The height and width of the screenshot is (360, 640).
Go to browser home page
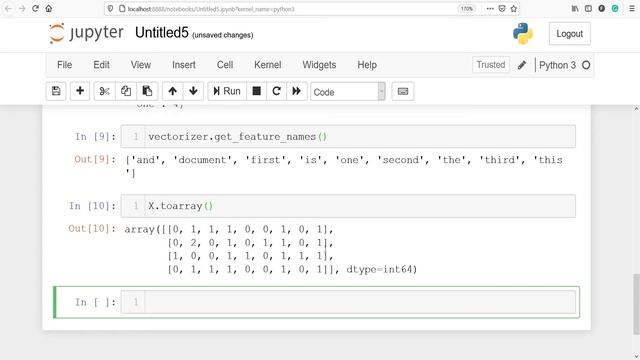point(49,9)
